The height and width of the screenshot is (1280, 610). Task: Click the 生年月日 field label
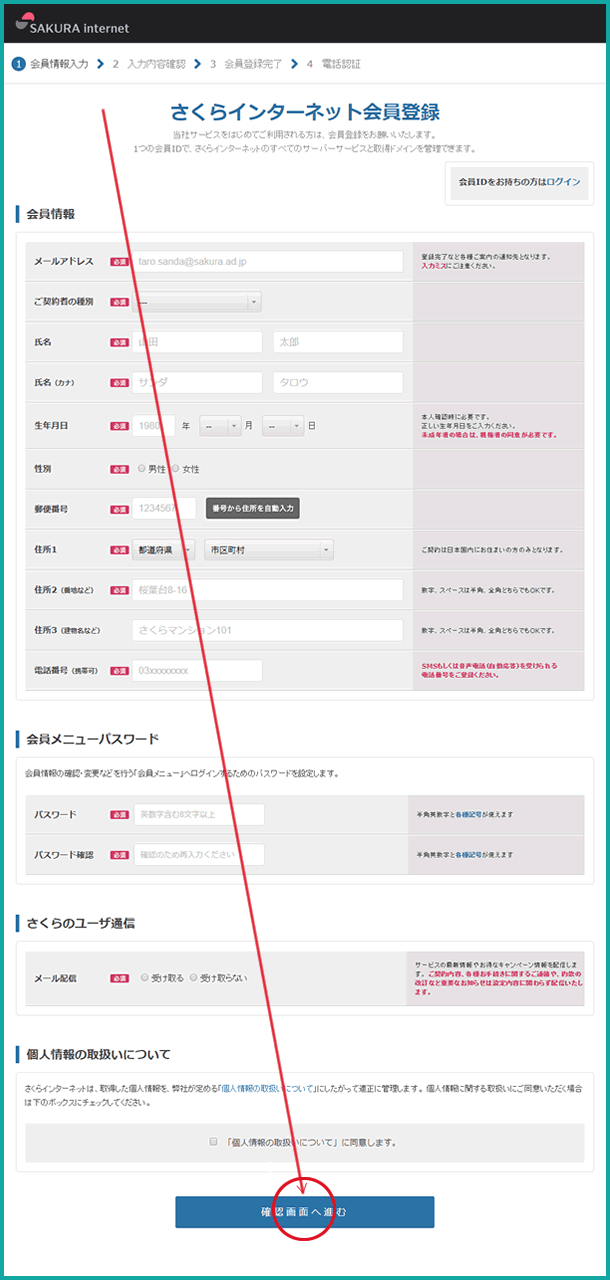click(51, 425)
